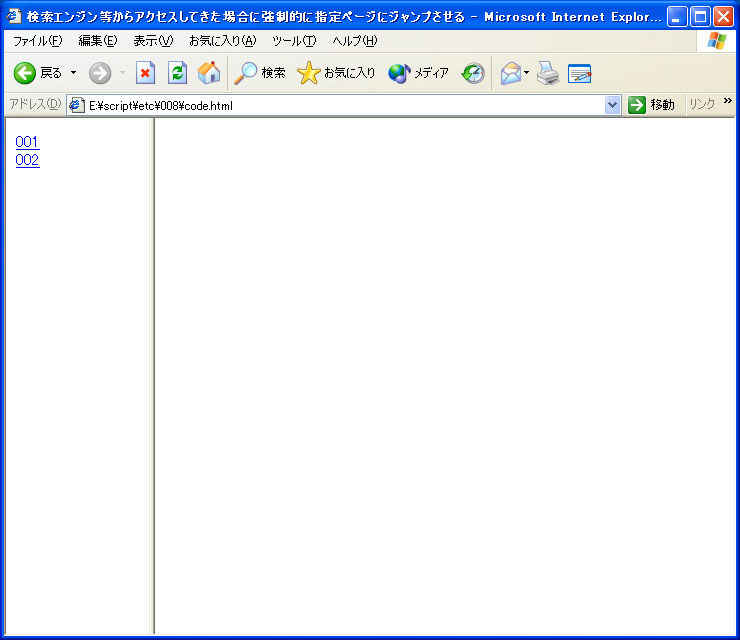Screen dimensions: 740x640
Task: Click the address bar URL field
Action: pos(340,105)
